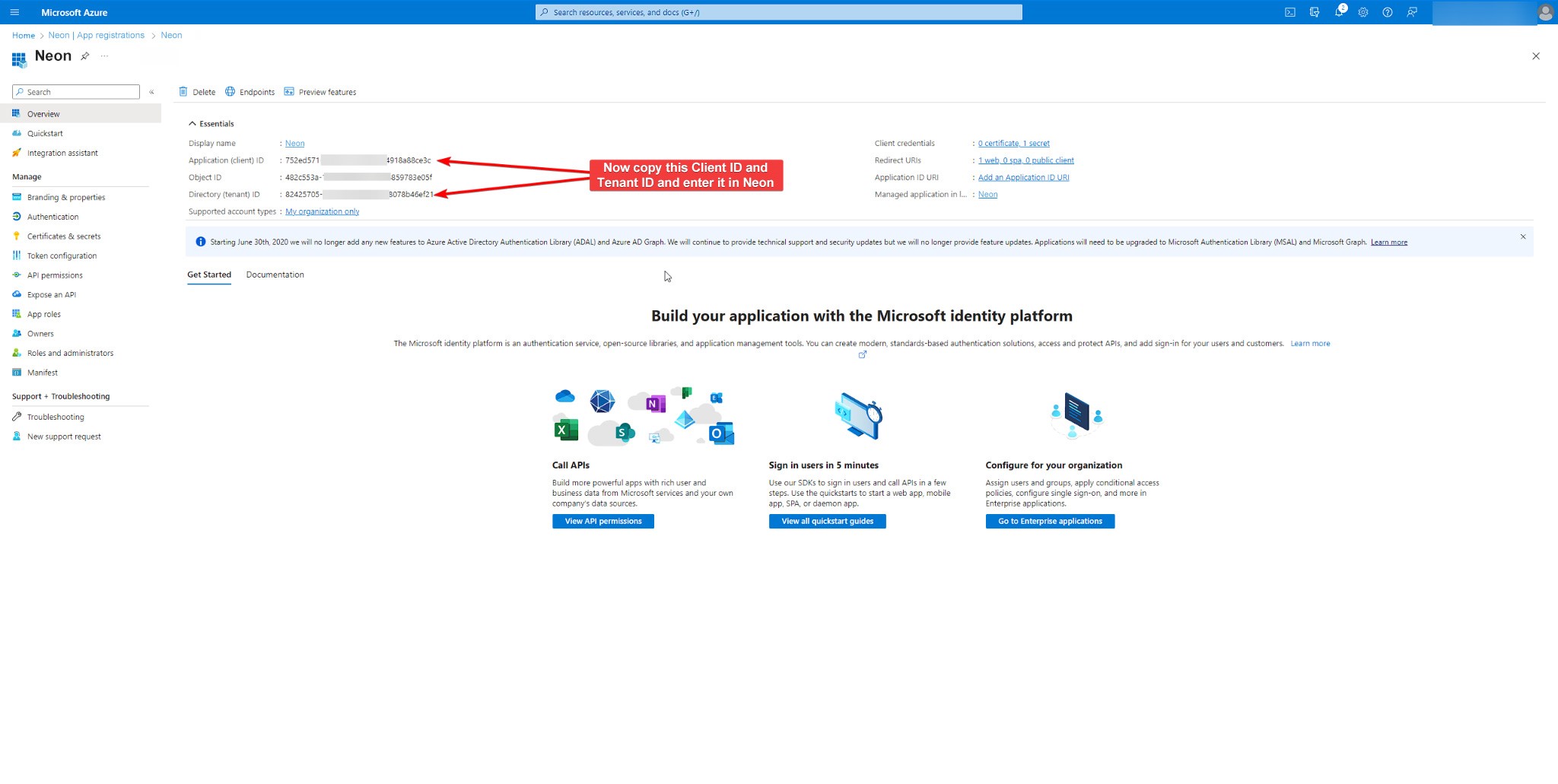Open the feedback icon in top bar
Screen dimensions: 1558x784
(x=1412, y=12)
